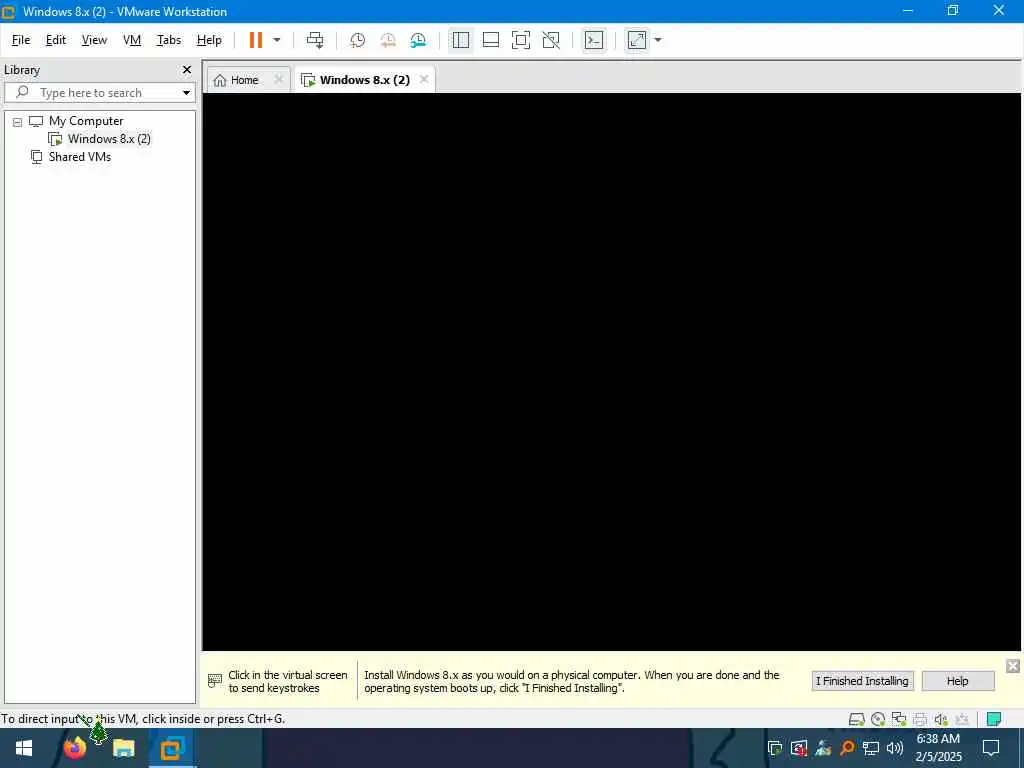Select Shared VMs in the library
This screenshot has width=1024, height=768.
[80, 157]
